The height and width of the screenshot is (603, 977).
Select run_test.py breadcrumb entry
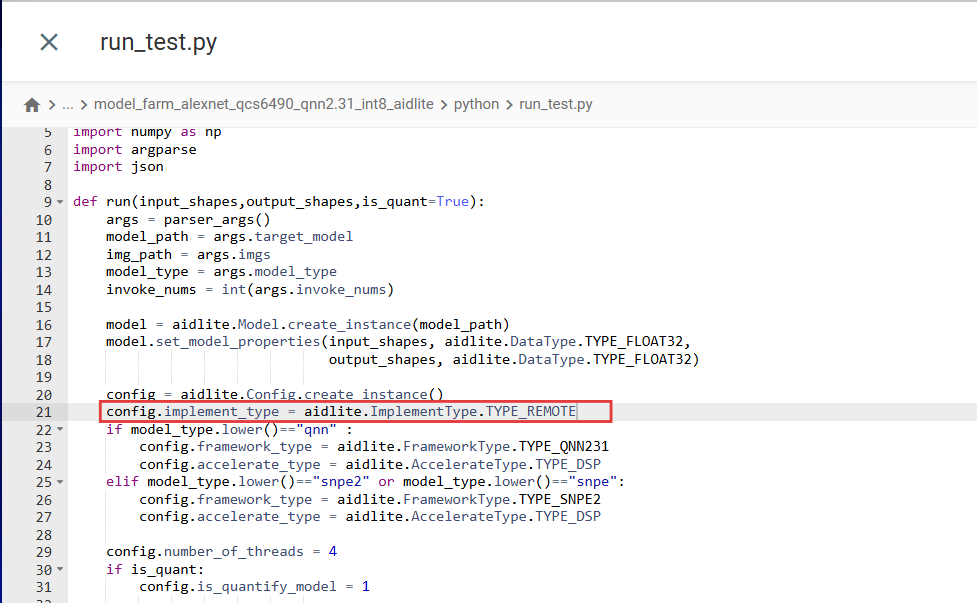[556, 104]
